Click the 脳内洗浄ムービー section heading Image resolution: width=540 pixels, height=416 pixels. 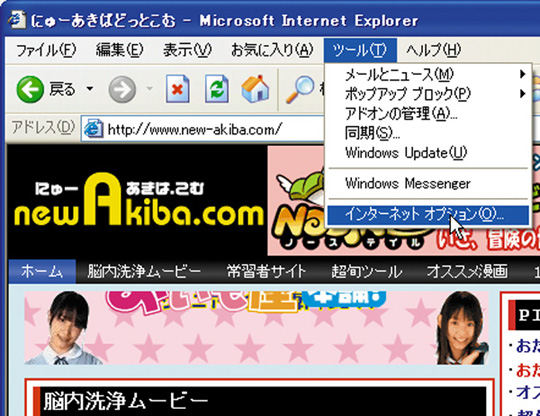(126, 401)
